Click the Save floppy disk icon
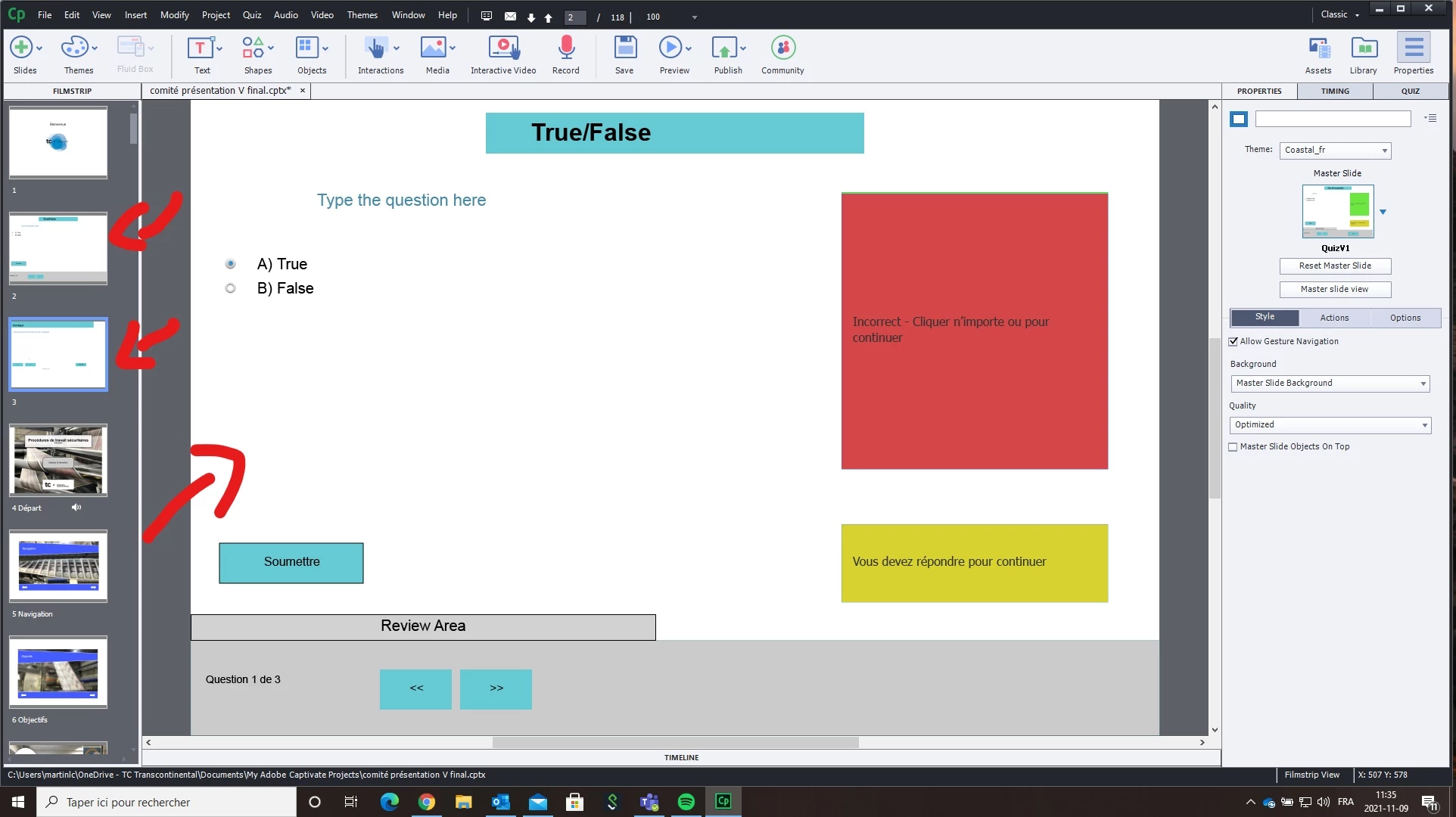Screen dimensions: 1456x817 pyautogui.click(x=624, y=48)
